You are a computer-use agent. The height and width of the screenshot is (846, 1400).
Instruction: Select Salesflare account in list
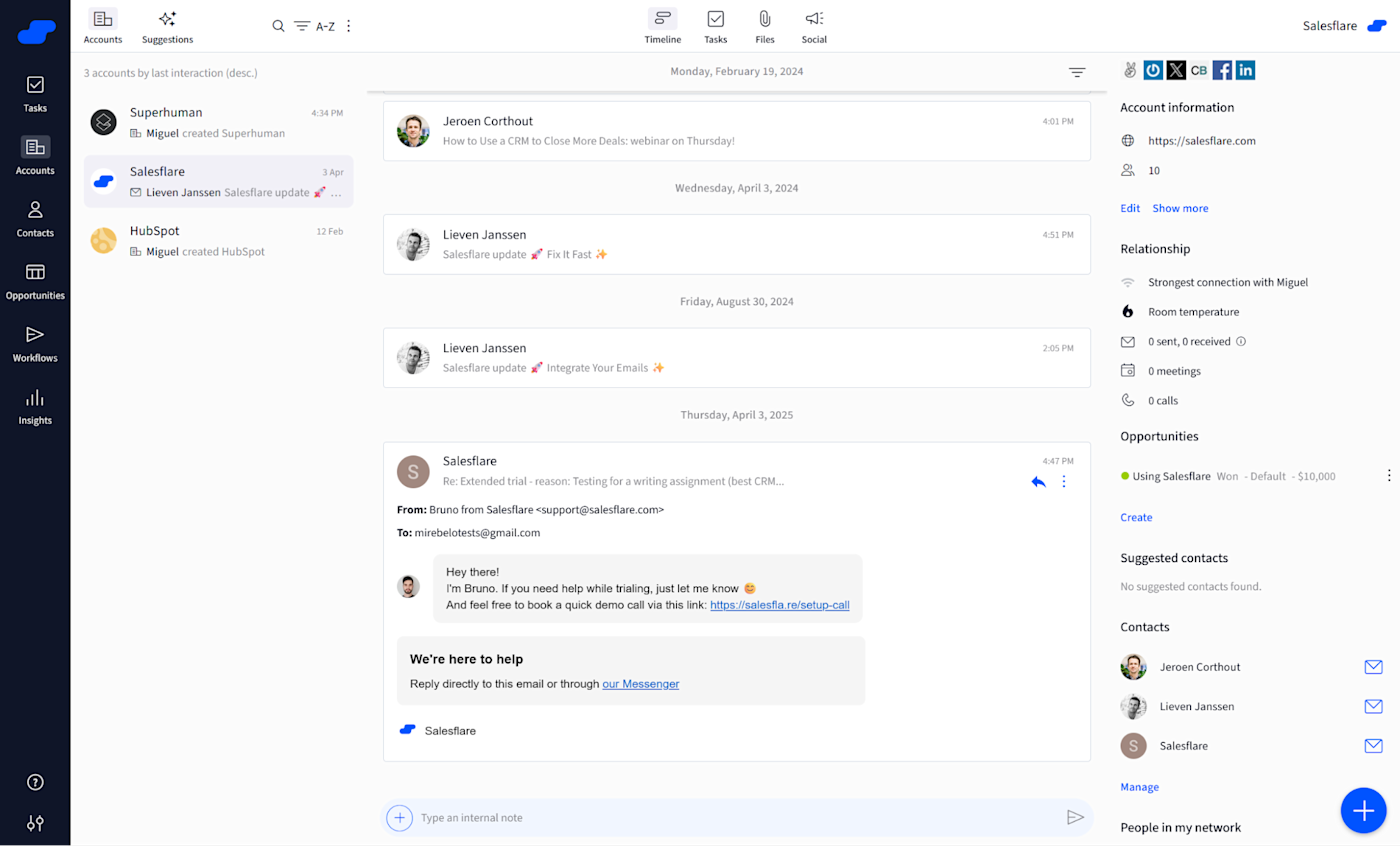(x=218, y=181)
